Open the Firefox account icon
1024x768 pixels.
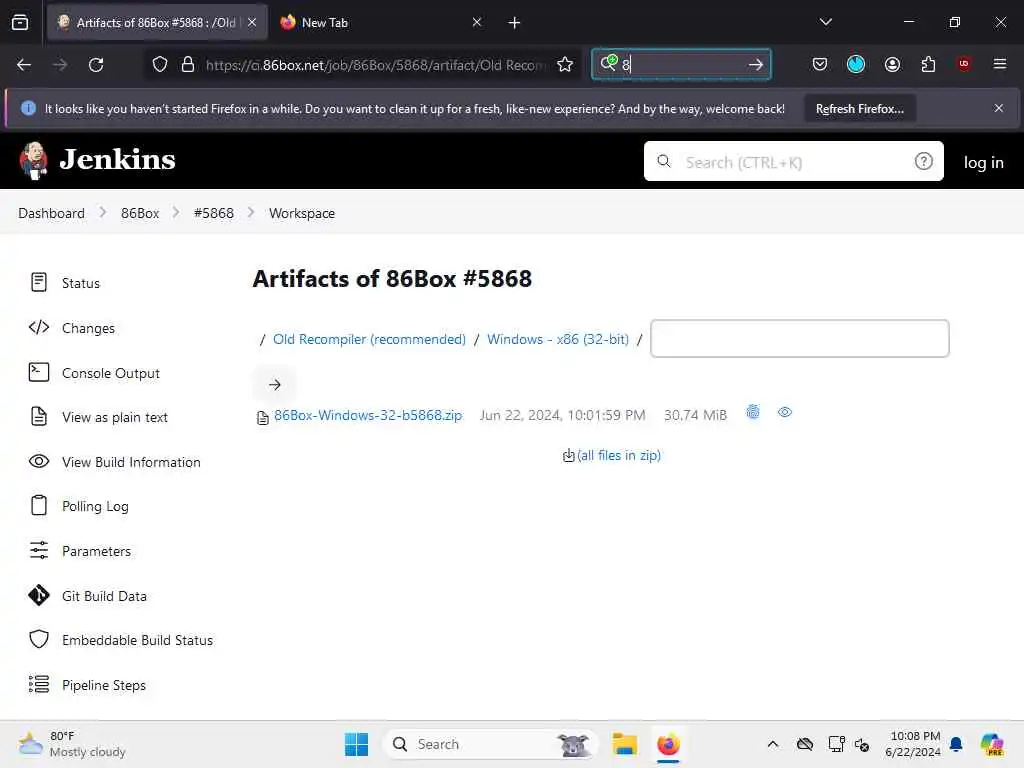(x=892, y=64)
